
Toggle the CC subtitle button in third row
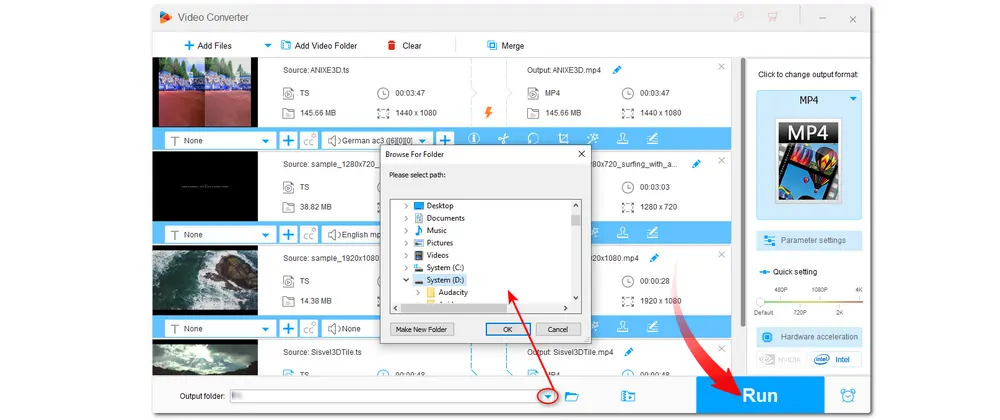coord(309,328)
